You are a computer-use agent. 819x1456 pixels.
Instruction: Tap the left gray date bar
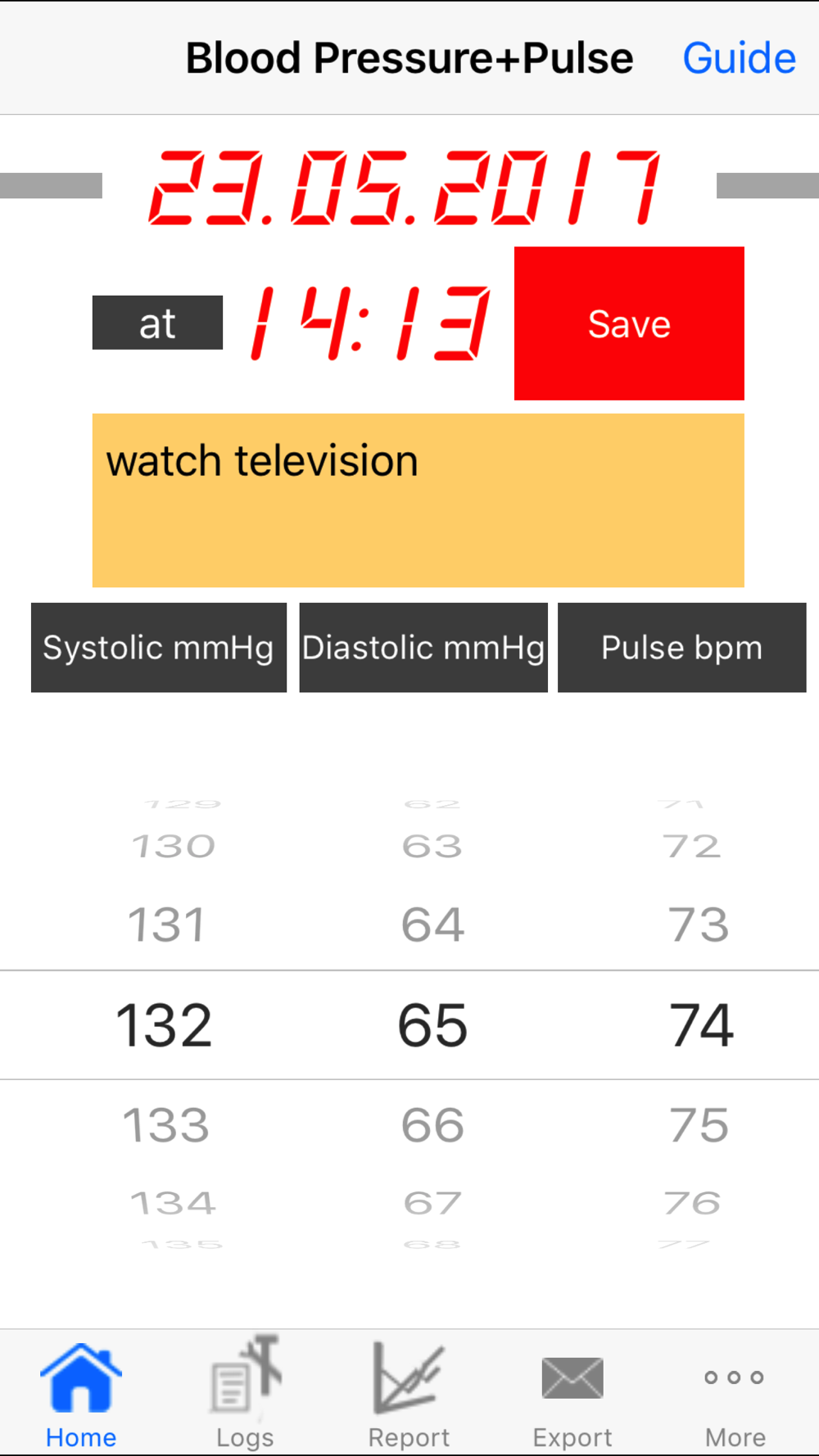tap(51, 186)
